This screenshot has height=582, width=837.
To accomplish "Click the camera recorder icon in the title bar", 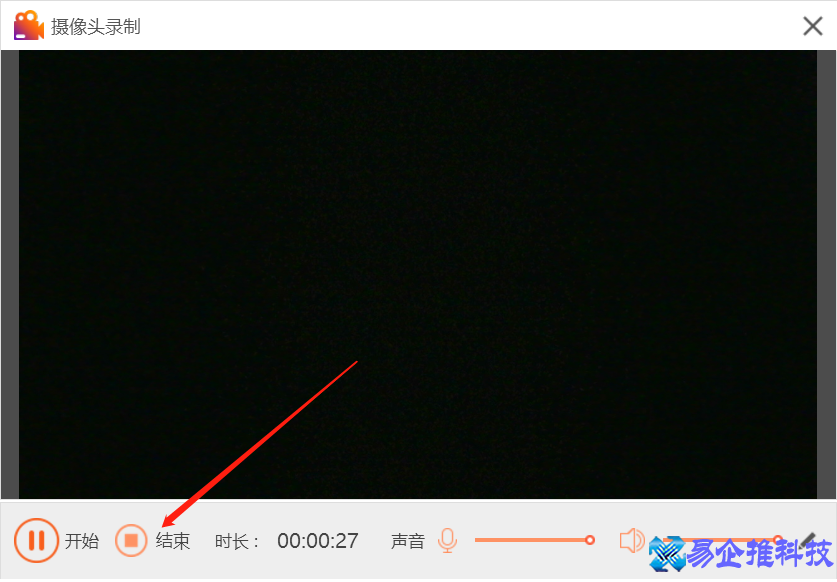I will tap(27, 25).
